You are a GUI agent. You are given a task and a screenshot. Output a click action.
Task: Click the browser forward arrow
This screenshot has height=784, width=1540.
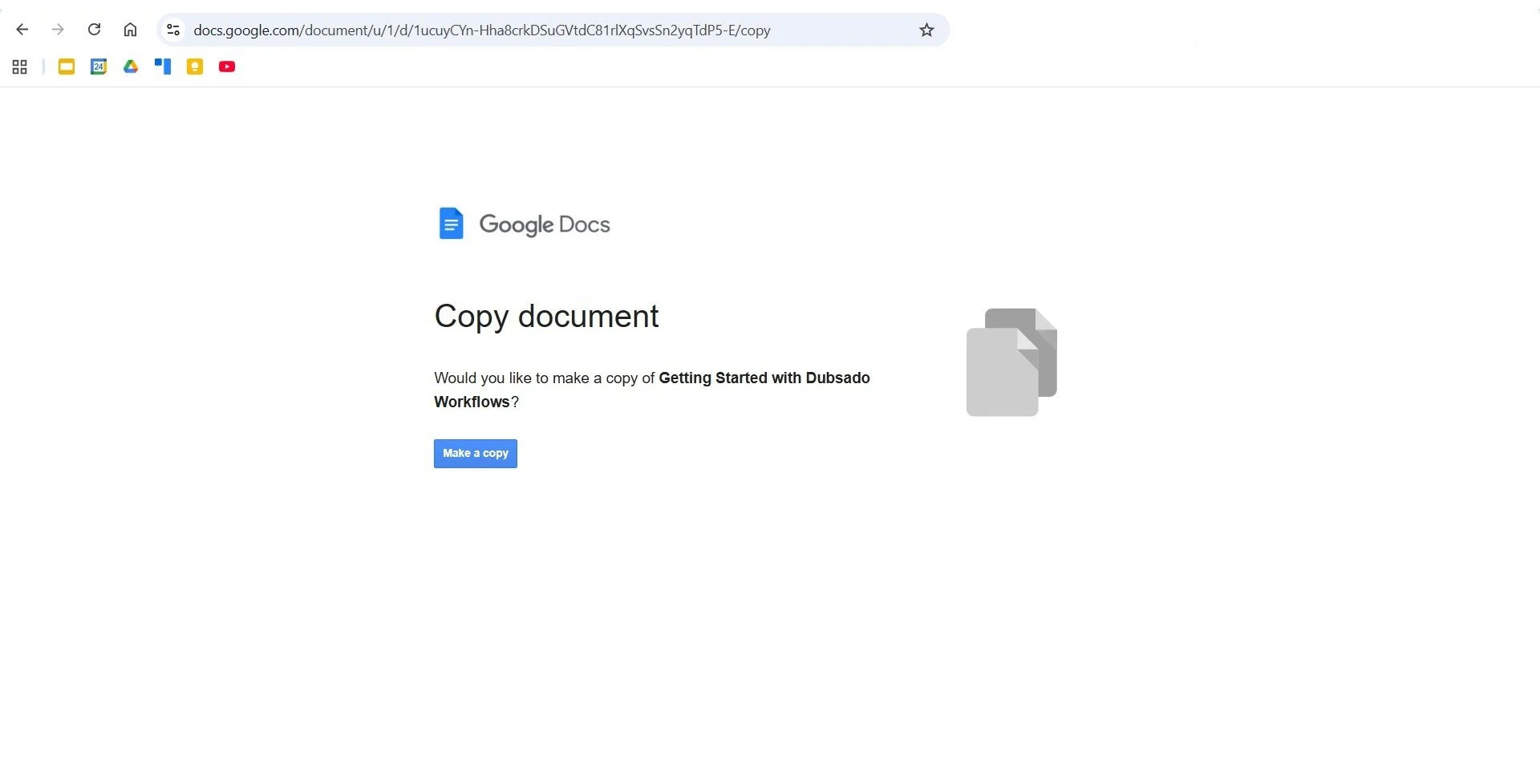click(x=58, y=30)
